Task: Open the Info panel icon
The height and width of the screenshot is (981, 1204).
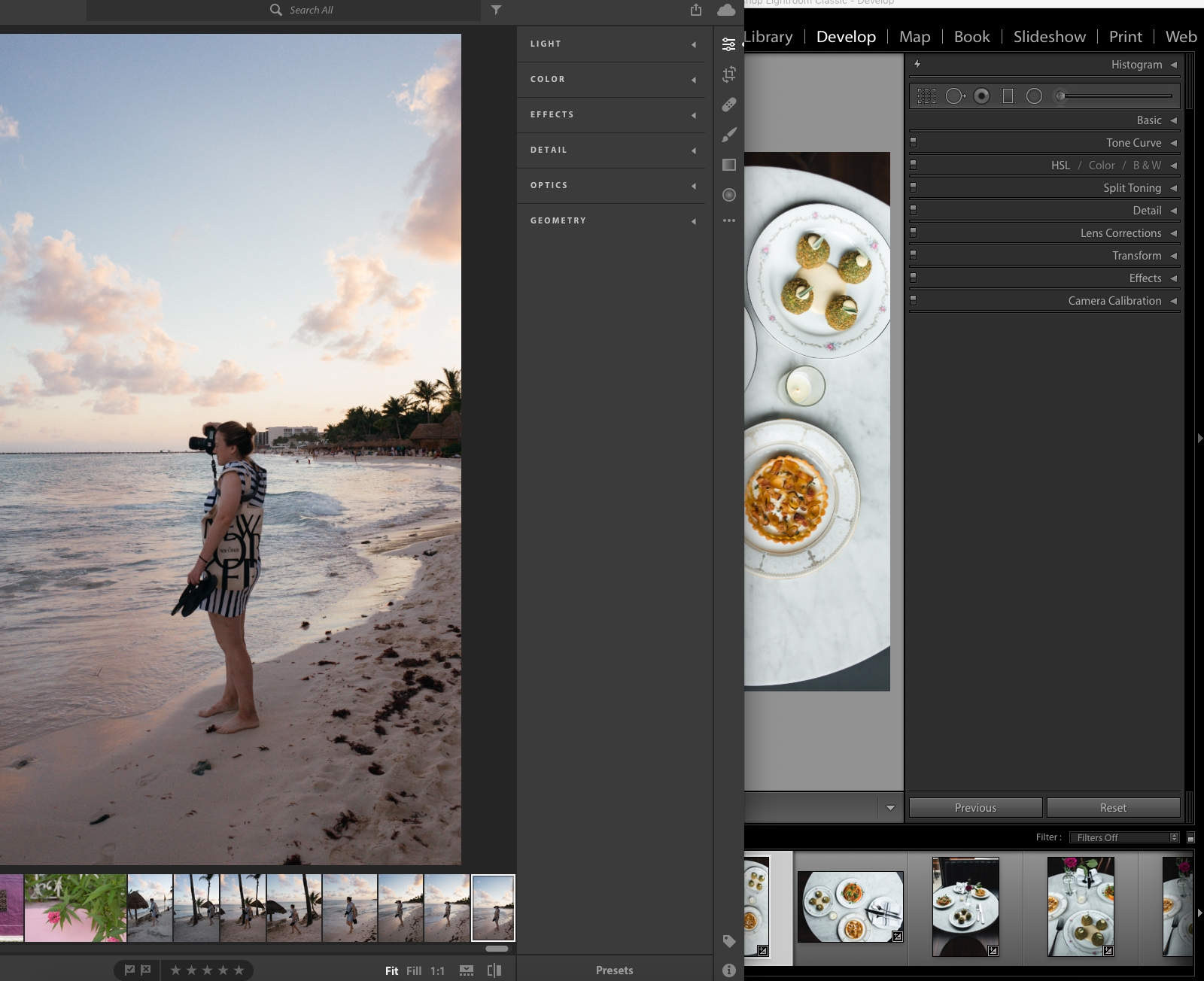Action: pos(728,970)
